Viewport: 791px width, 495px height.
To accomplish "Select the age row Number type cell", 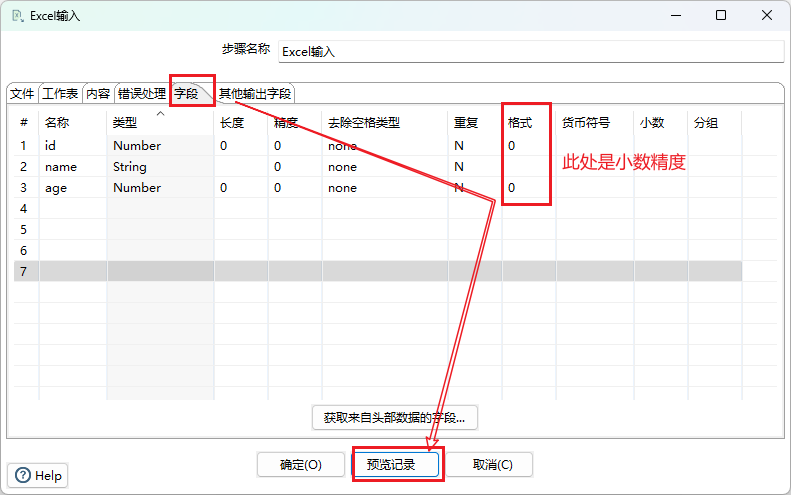I will tap(160, 188).
